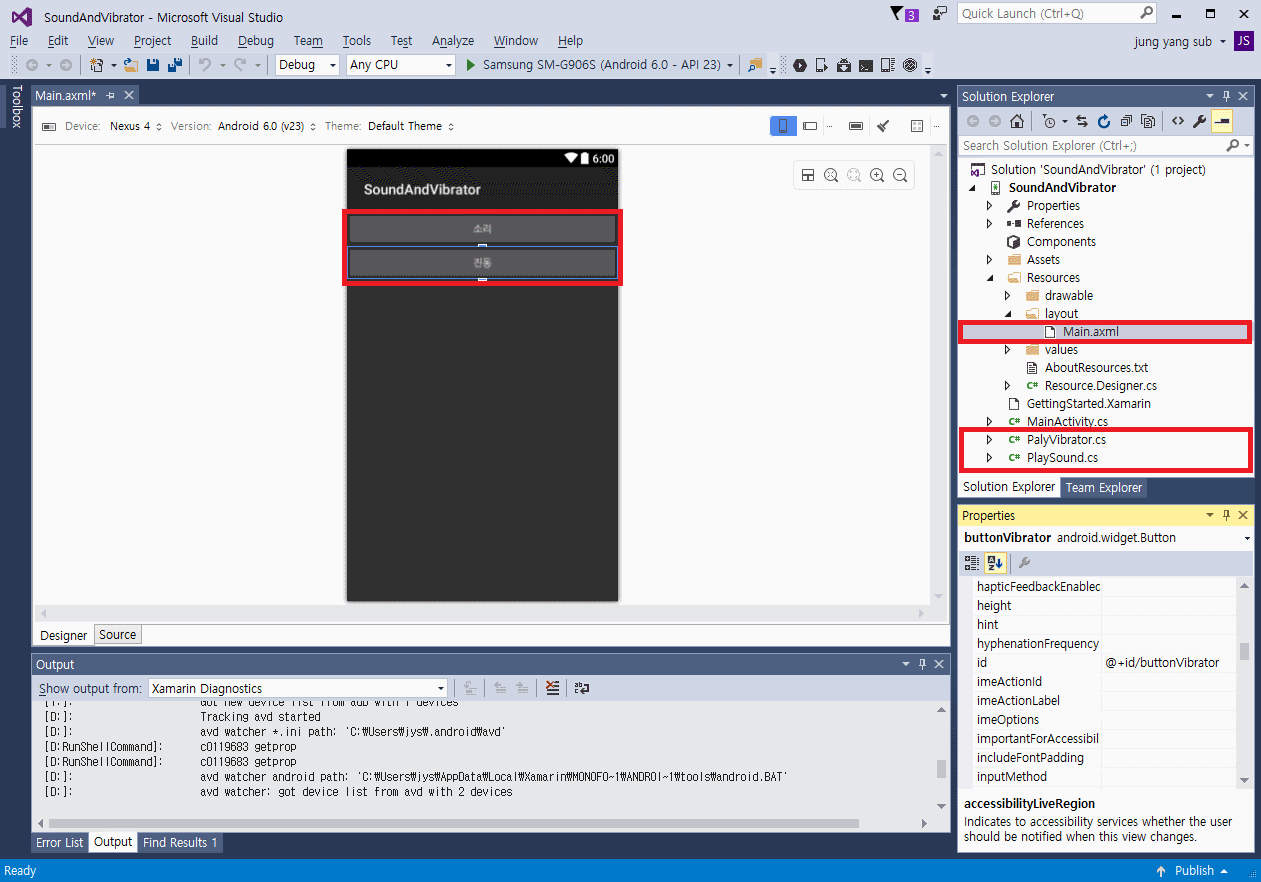This screenshot has height=882, width=1261.
Task: Click the Publish button in status bar
Action: 1195,870
